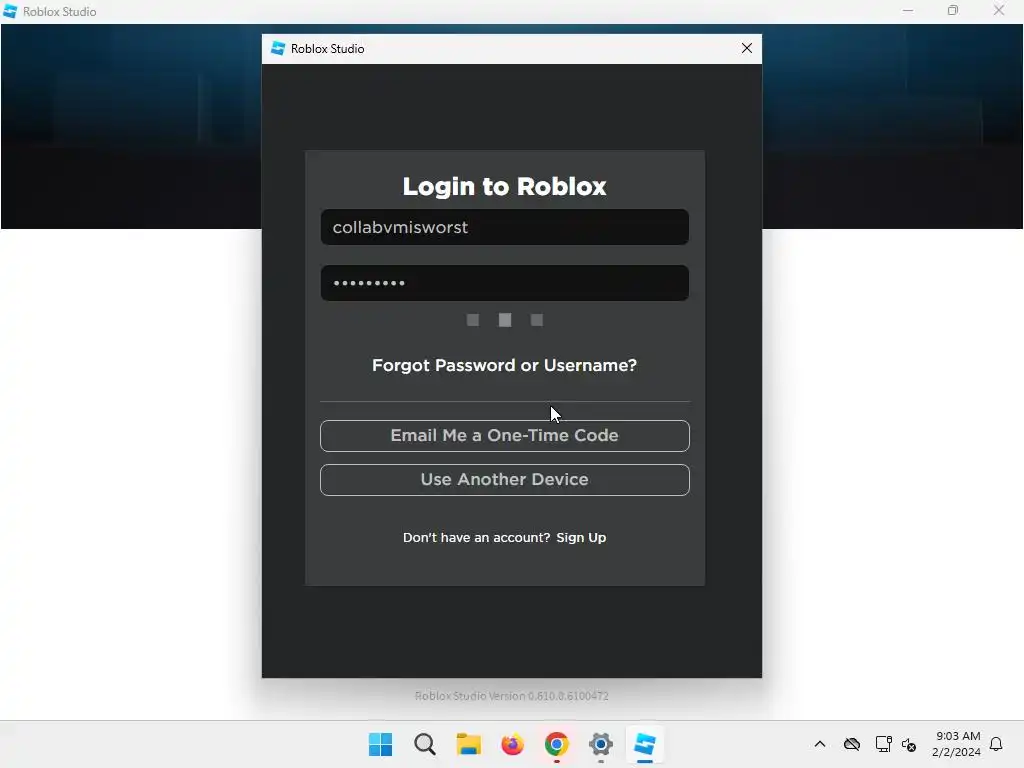1024x768 pixels.
Task: Close the main Roblox Studio window
Action: 999,11
